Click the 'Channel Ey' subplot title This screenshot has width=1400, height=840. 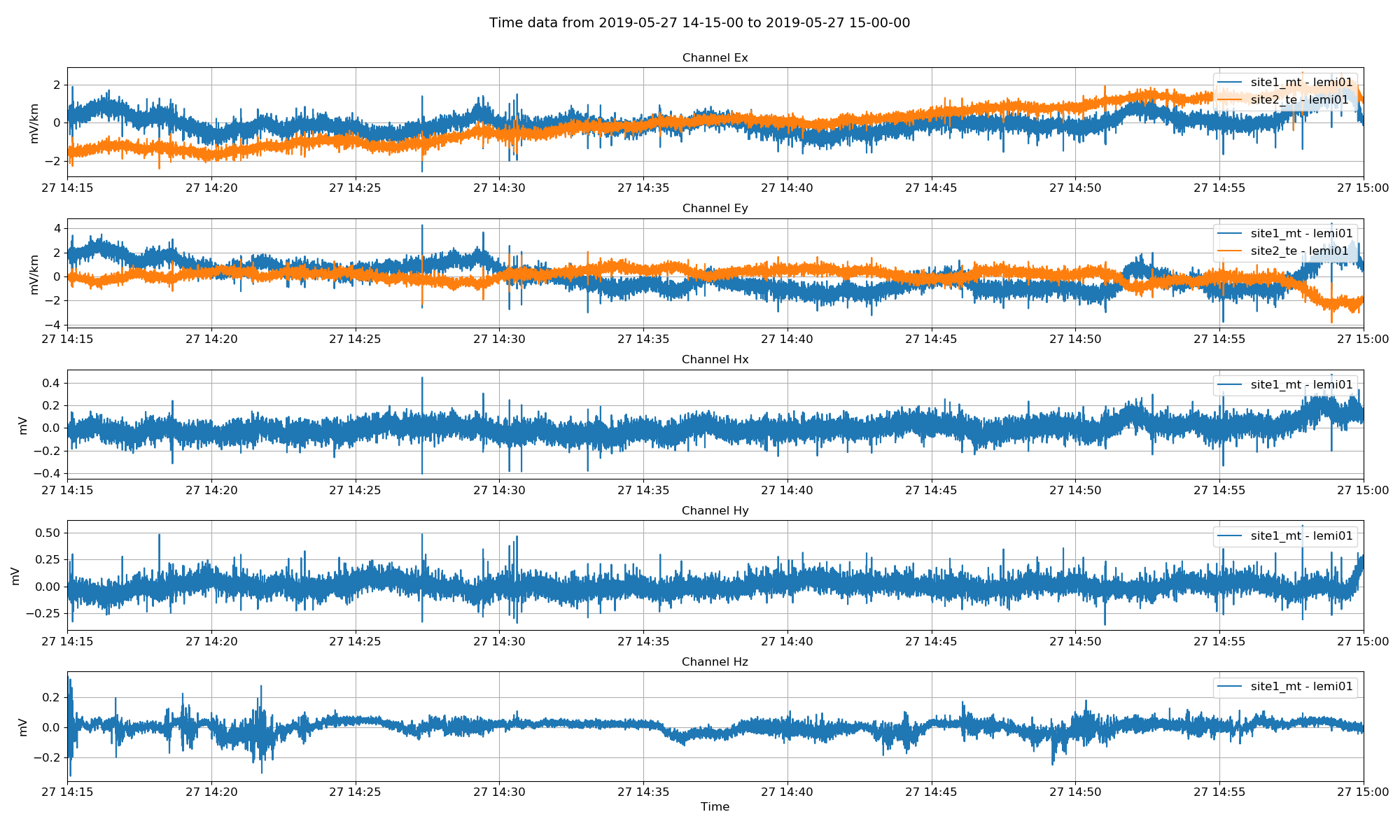pos(715,208)
